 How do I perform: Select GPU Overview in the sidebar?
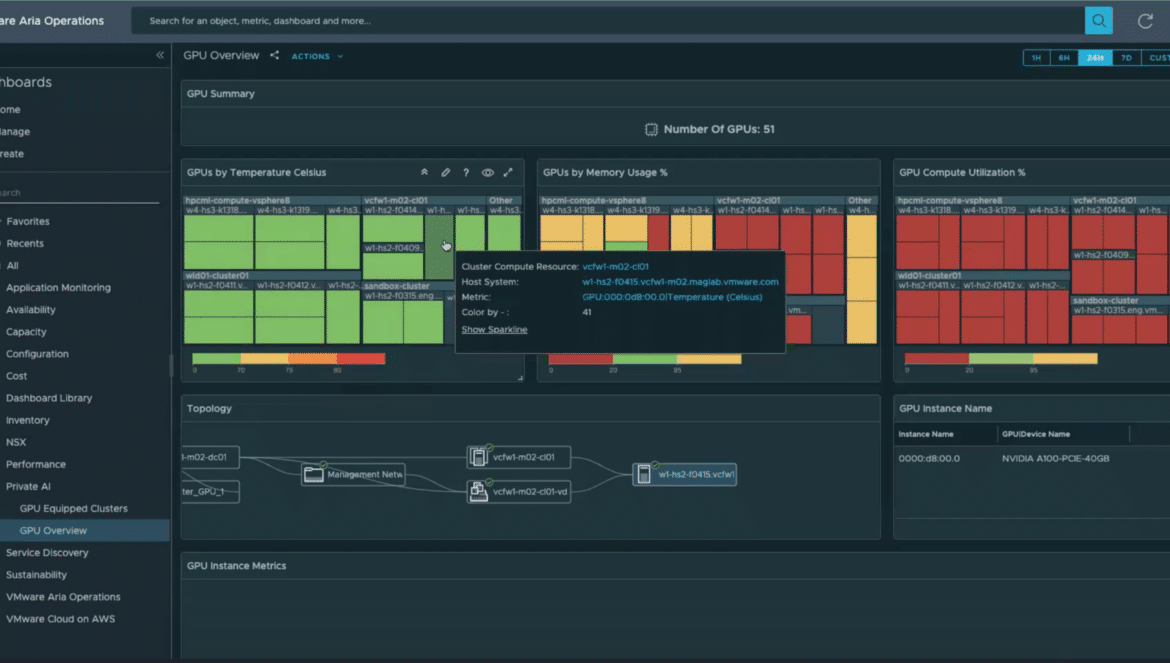[x=53, y=530]
